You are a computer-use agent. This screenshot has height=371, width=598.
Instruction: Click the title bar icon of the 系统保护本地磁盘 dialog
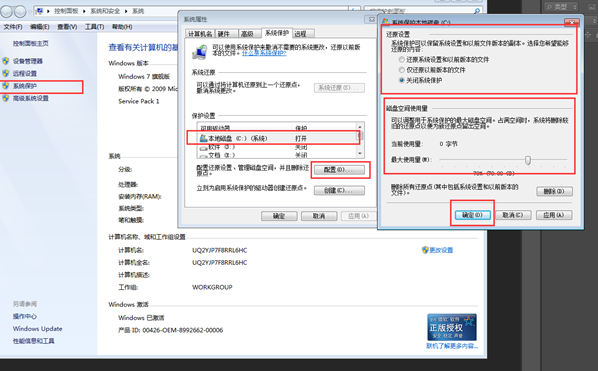[x=385, y=22]
